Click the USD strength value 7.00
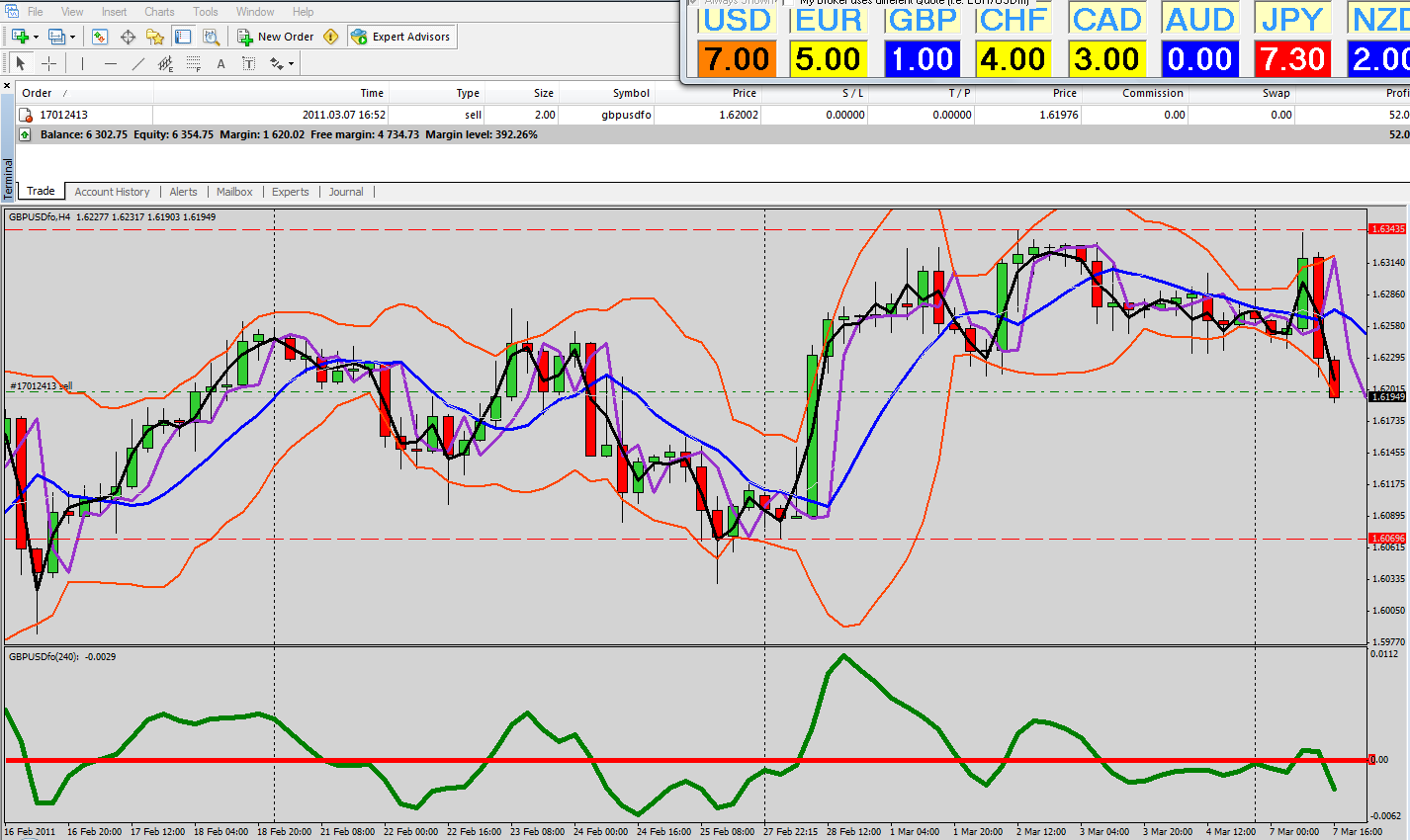 point(737,58)
